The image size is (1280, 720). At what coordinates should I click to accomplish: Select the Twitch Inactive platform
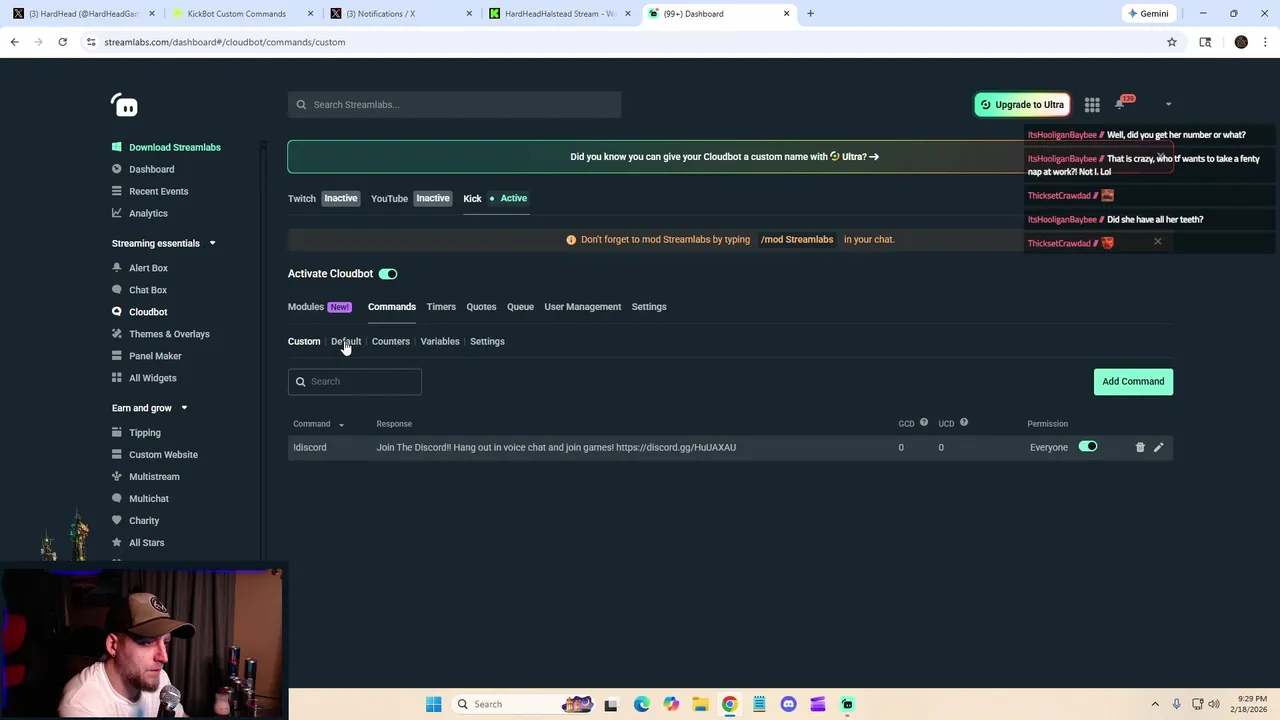click(x=323, y=198)
